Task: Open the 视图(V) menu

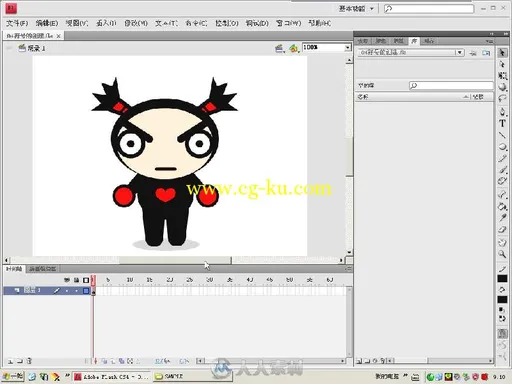Action: coord(77,23)
